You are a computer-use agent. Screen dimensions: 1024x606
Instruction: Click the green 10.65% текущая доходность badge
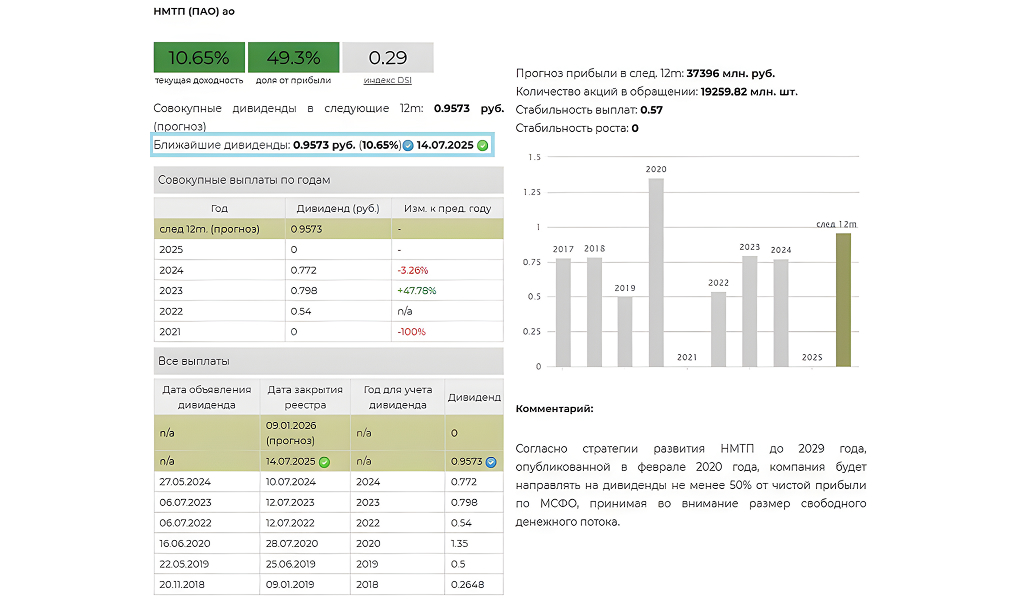coord(198,57)
